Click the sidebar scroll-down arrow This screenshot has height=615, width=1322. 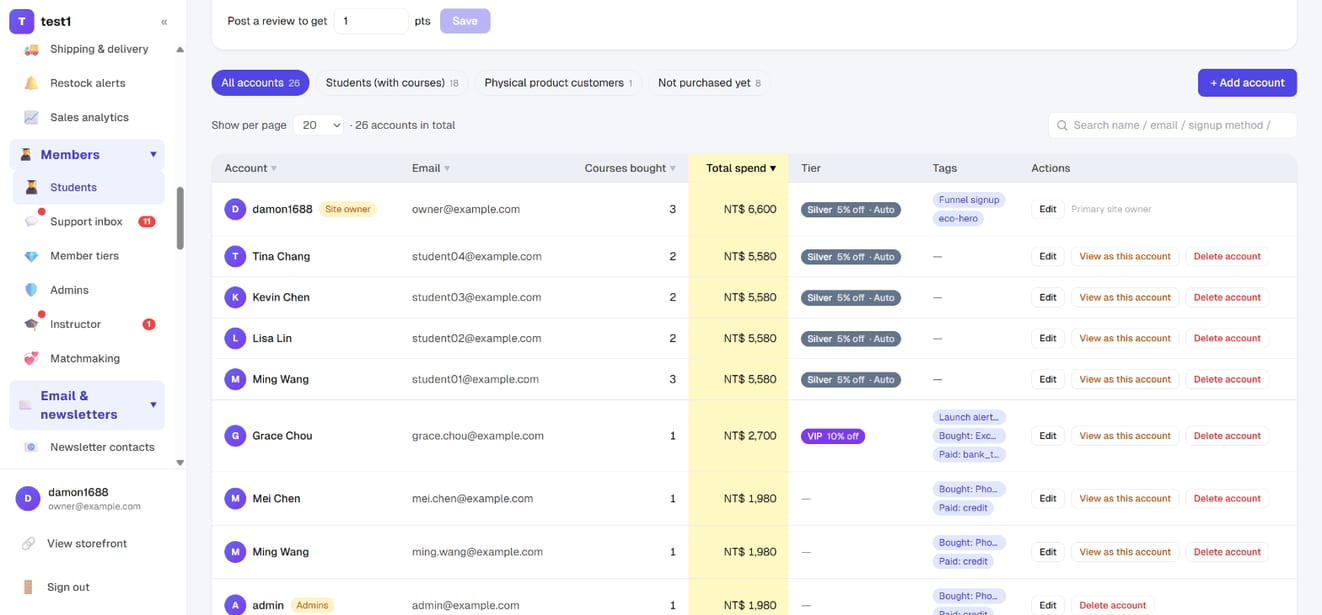180,463
